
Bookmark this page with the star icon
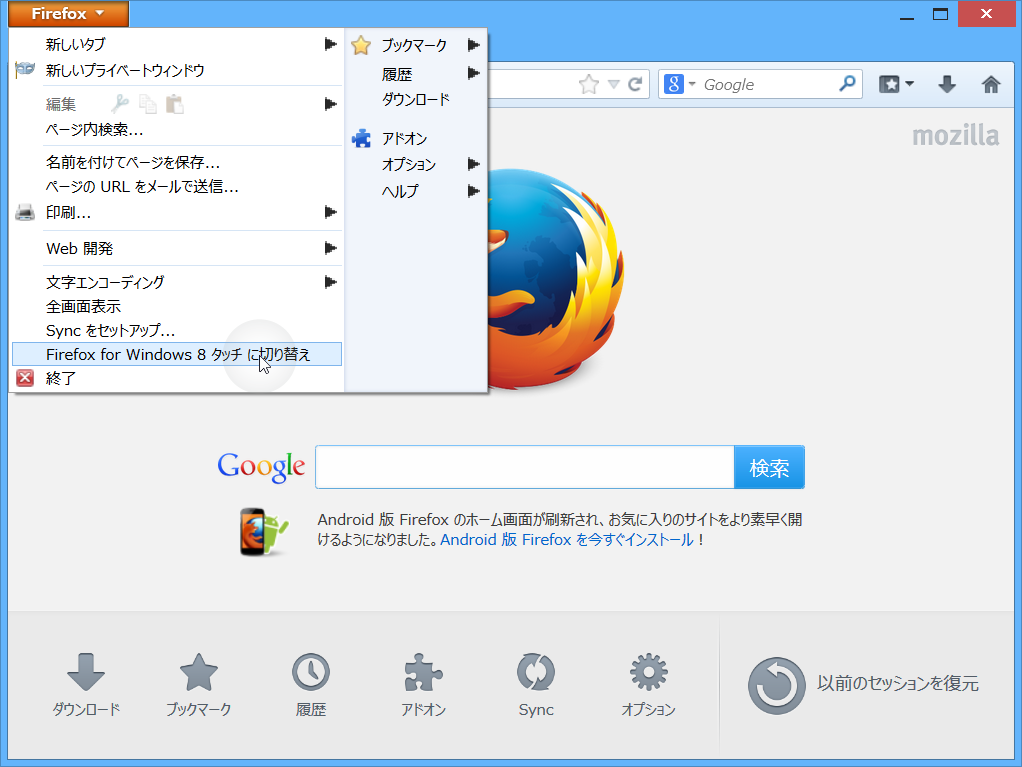click(591, 84)
